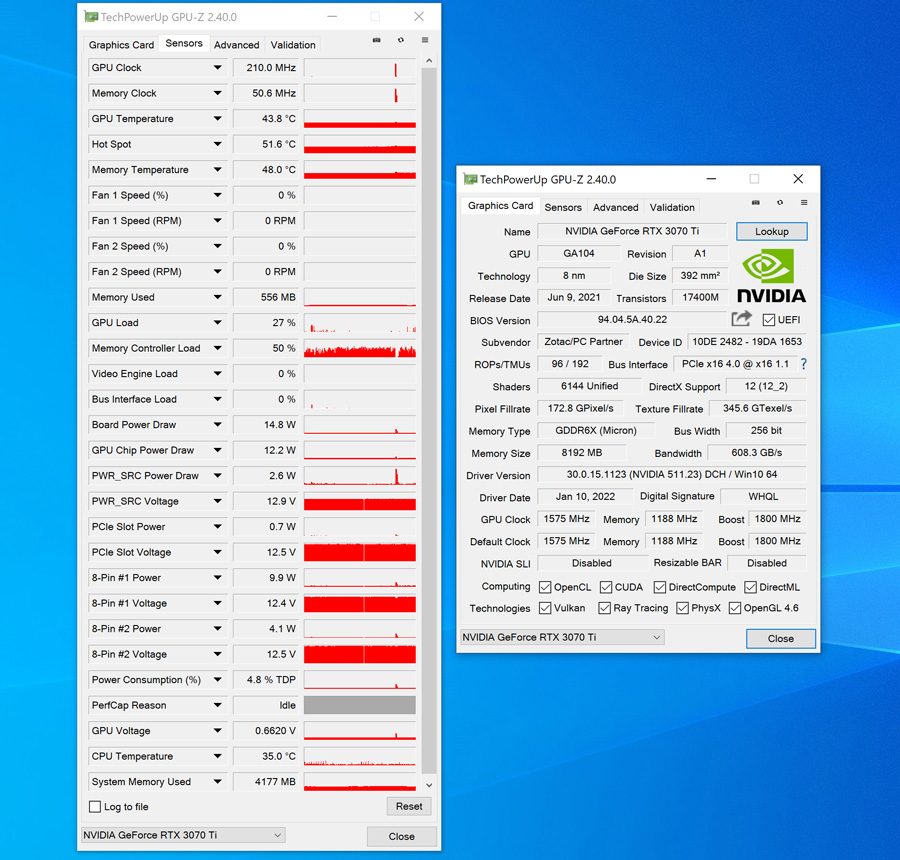Toggle the DirectCompute checkbox
Image resolution: width=900 pixels, height=860 pixels.
coord(660,587)
